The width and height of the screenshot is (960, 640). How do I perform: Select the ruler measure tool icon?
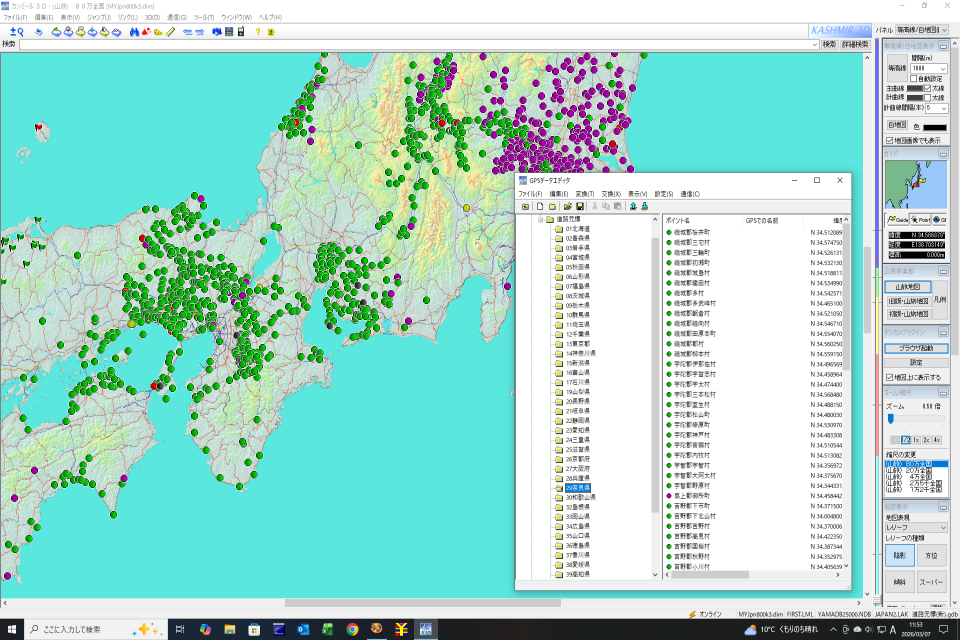click(x=171, y=32)
